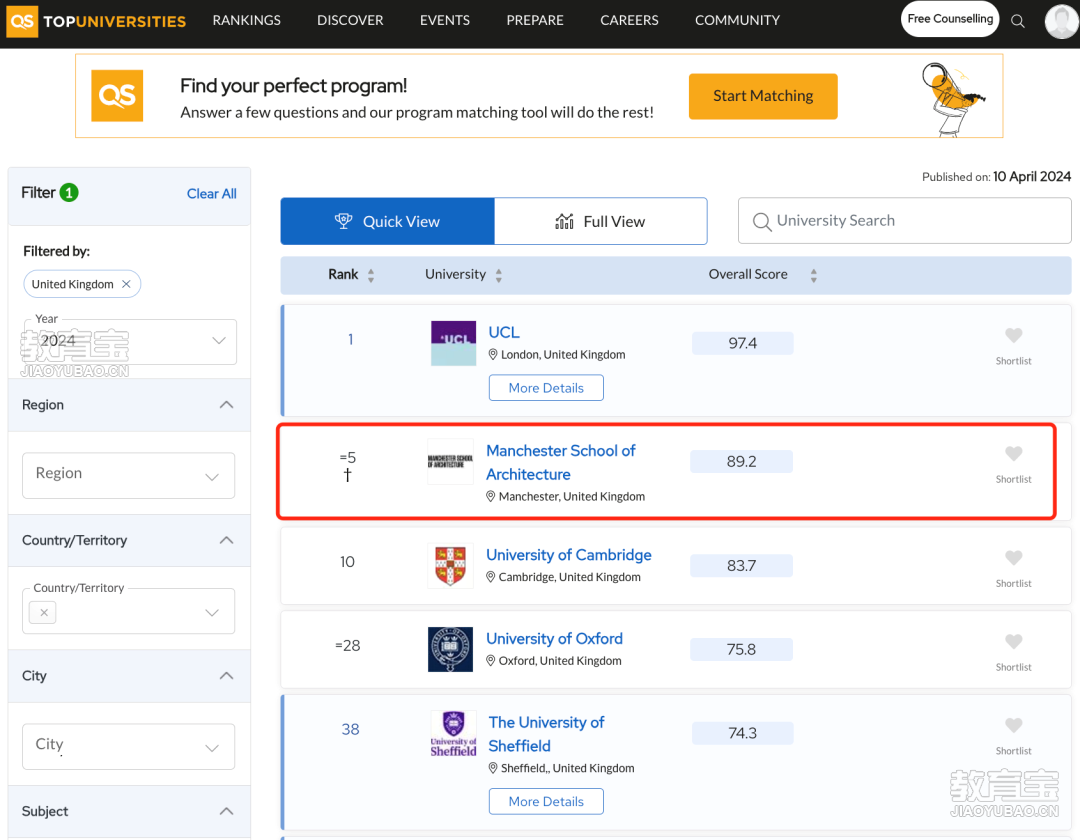Open the Country/Territory dropdown
Image resolution: width=1080 pixels, height=840 pixels.
point(128,611)
